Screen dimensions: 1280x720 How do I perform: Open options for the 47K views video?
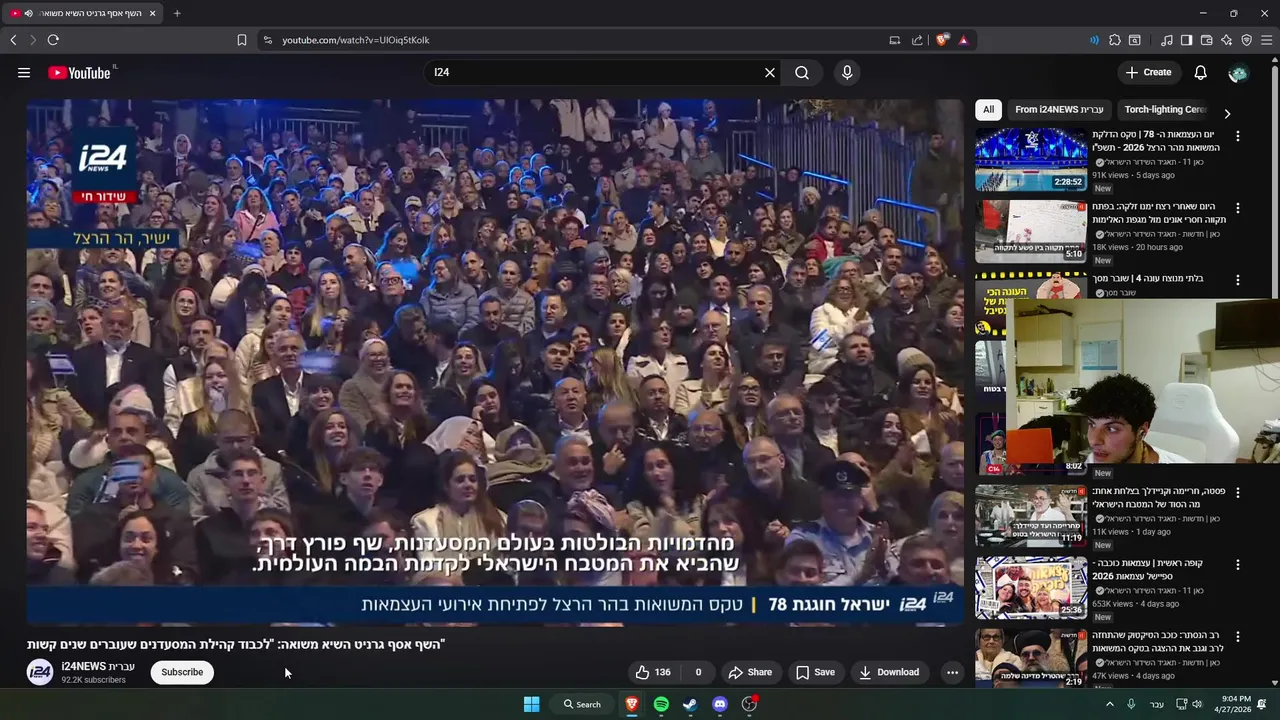click(x=1237, y=636)
